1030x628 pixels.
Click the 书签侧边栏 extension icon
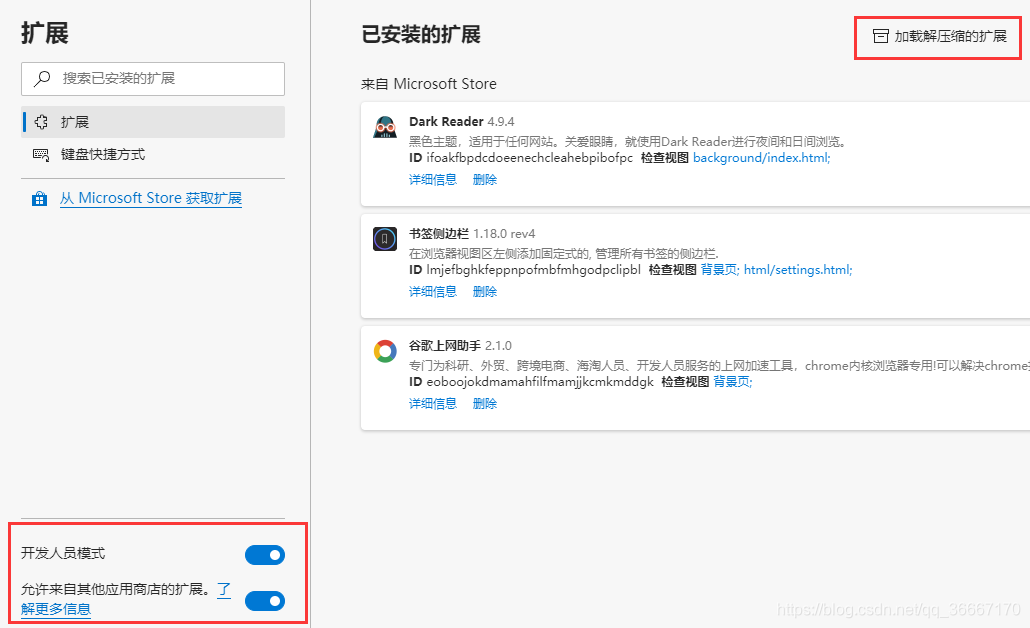385,239
